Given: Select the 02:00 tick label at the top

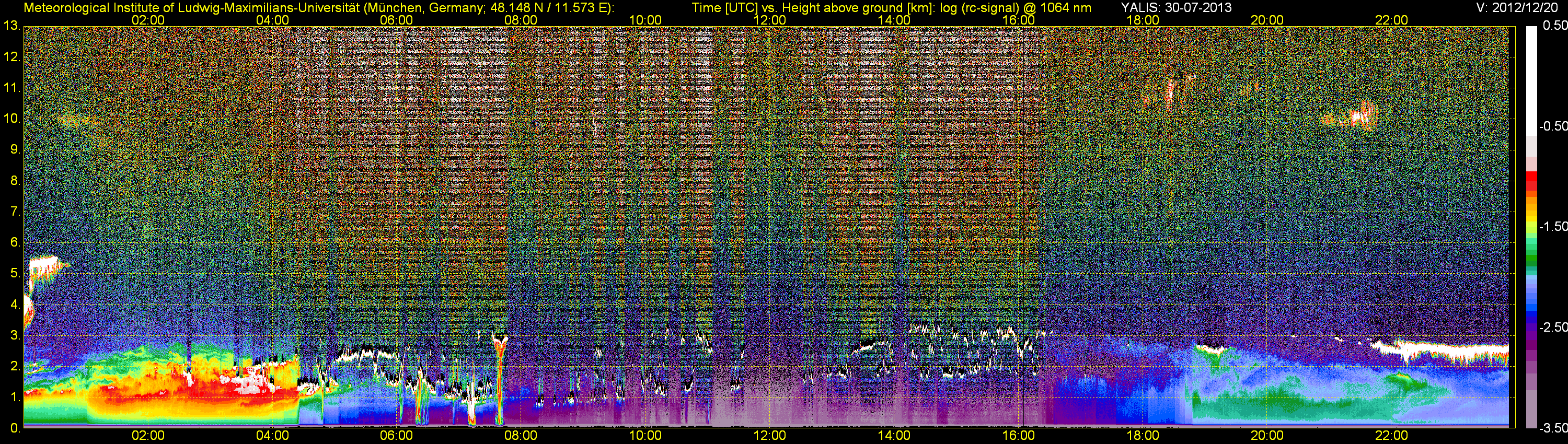Looking at the screenshot, I should tap(148, 20).
